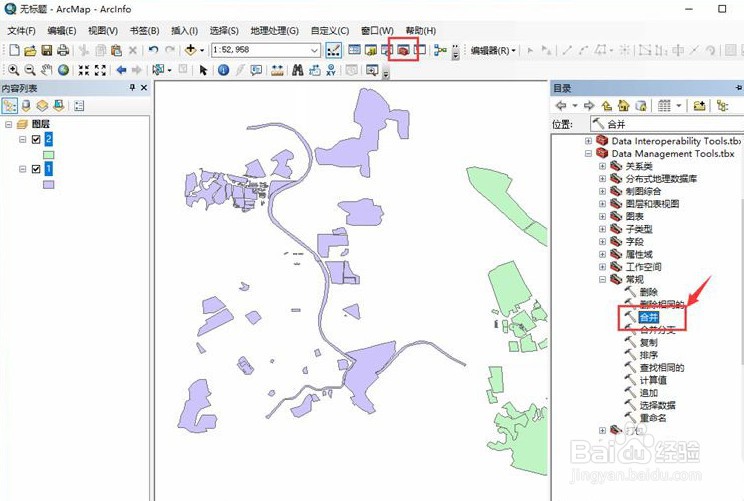This screenshot has width=744, height=501.
Task: List layers by drawing order
Action: pos(9,105)
